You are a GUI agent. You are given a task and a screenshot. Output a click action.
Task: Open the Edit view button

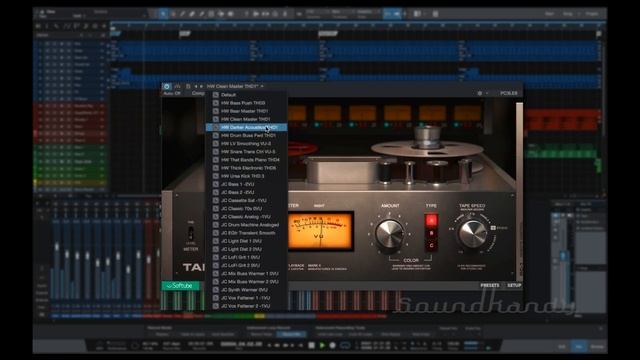click(x=562, y=347)
